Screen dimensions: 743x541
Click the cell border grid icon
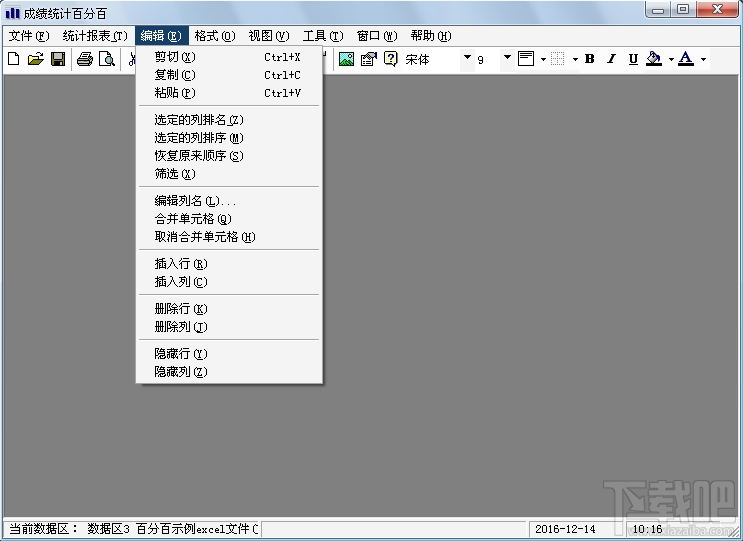[x=558, y=59]
